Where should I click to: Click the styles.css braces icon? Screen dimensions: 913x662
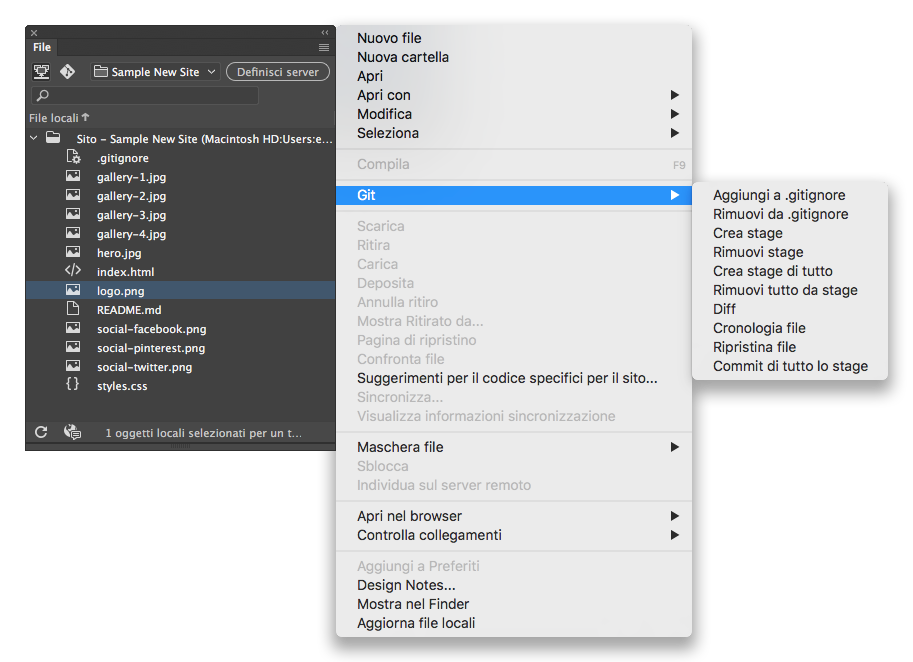[73, 385]
